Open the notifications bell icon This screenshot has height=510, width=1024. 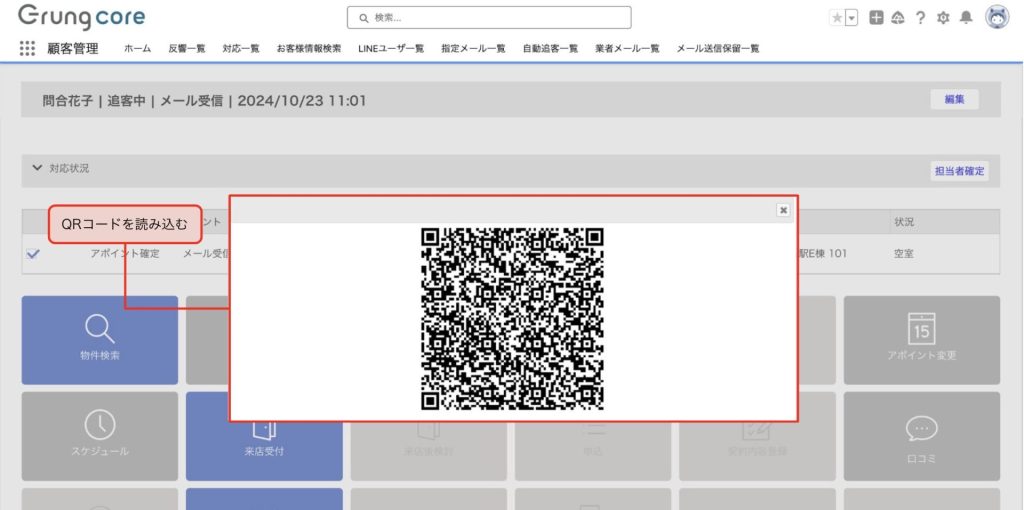966,18
